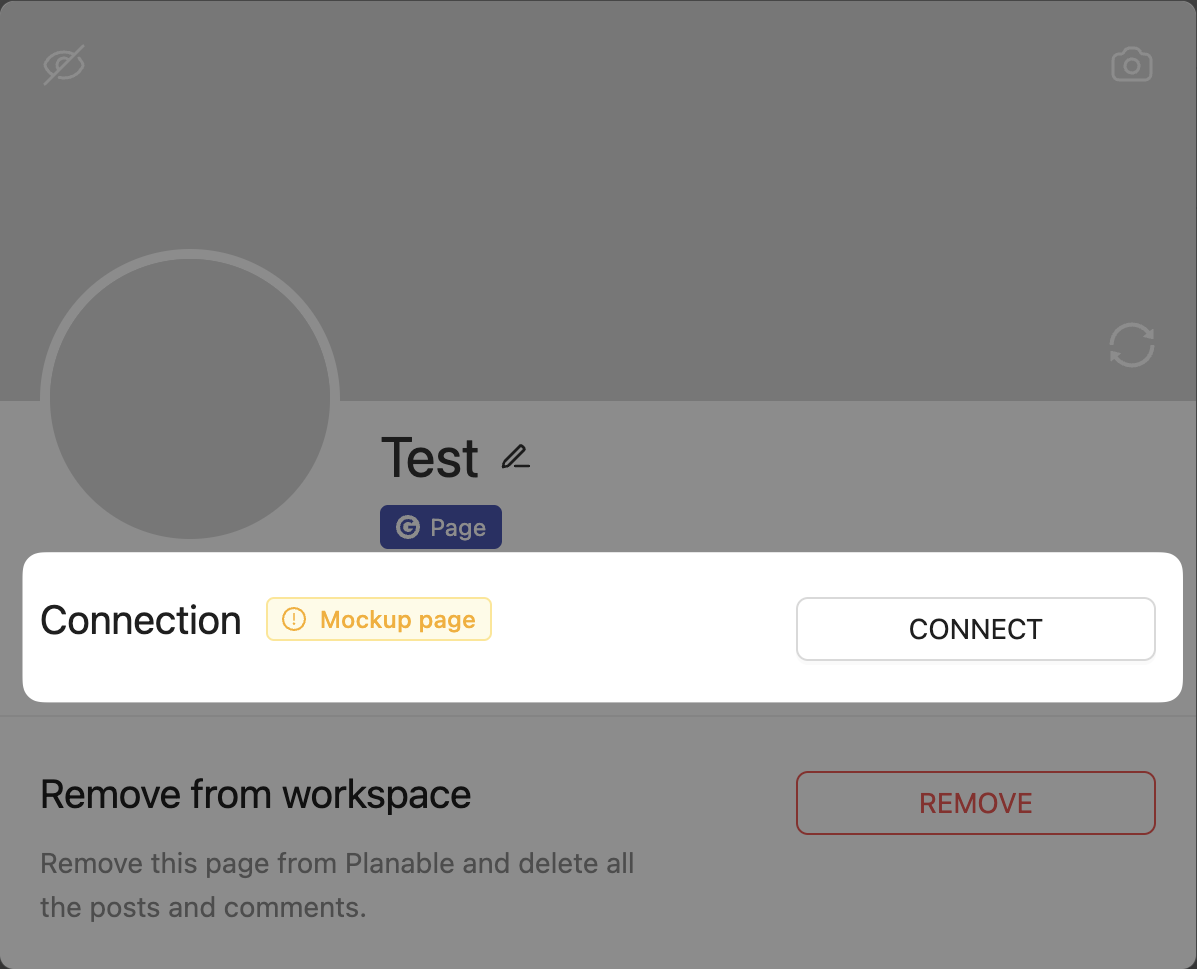The height and width of the screenshot is (969, 1197).
Task: Click the "Mockup page" badge text
Action: point(397,620)
